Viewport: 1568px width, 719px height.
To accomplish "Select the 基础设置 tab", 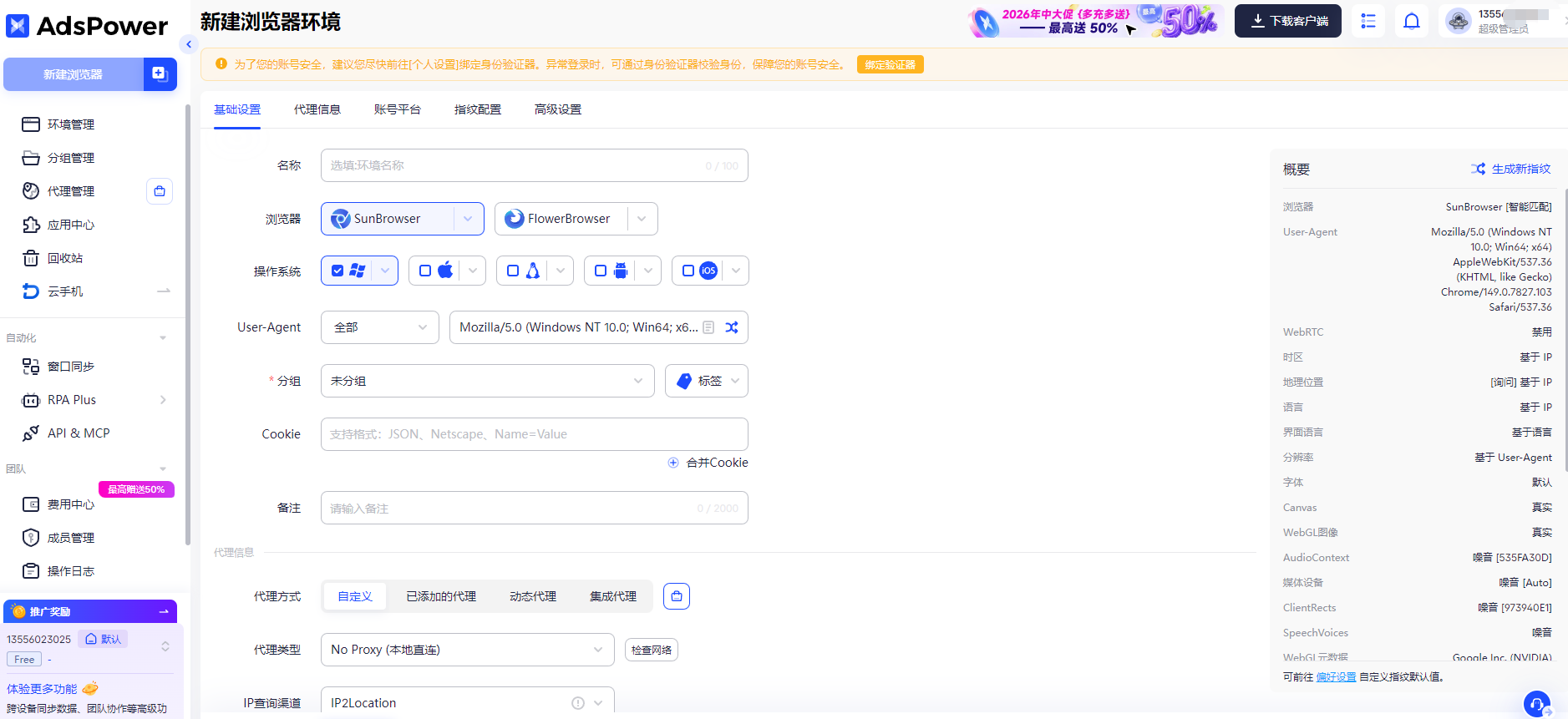I will (x=237, y=109).
